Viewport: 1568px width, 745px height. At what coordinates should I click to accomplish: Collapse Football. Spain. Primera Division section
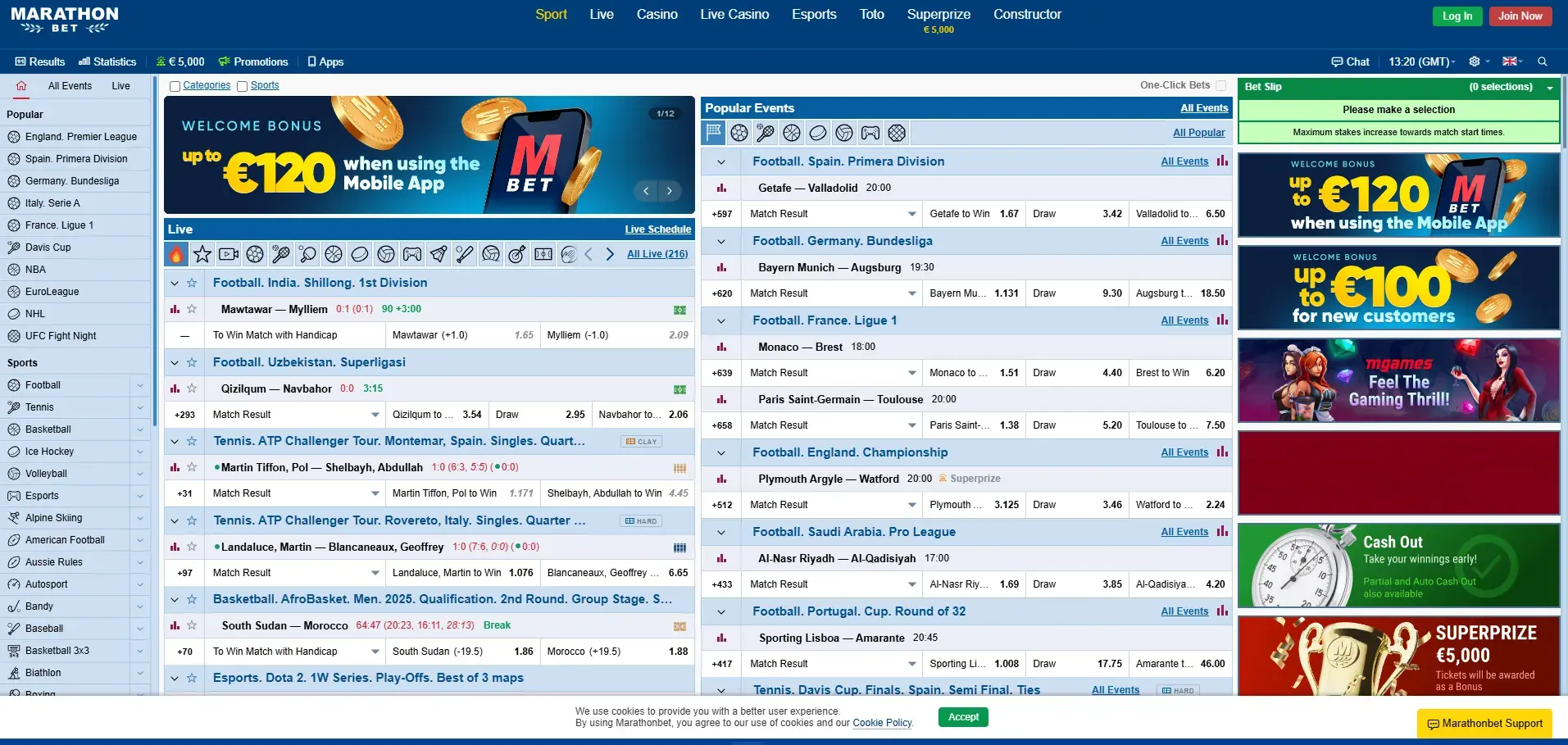click(x=721, y=162)
